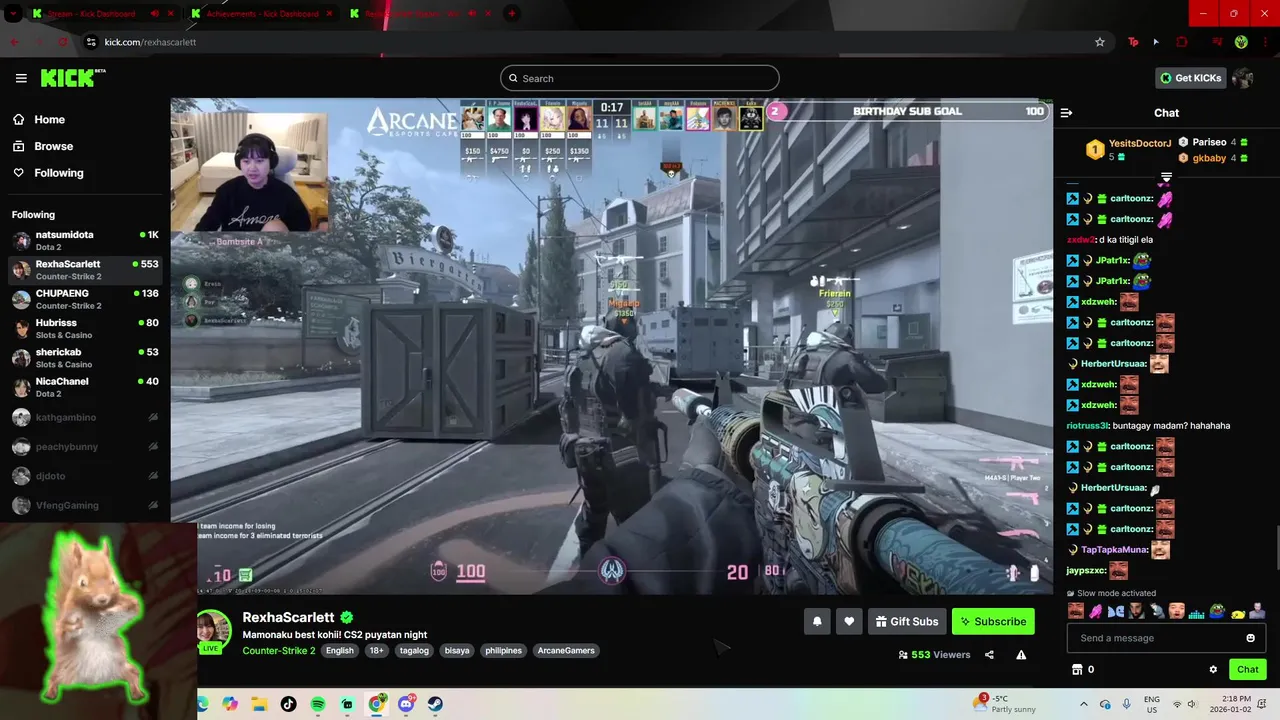
Task: Click the share stream icon
Action: tap(989, 655)
